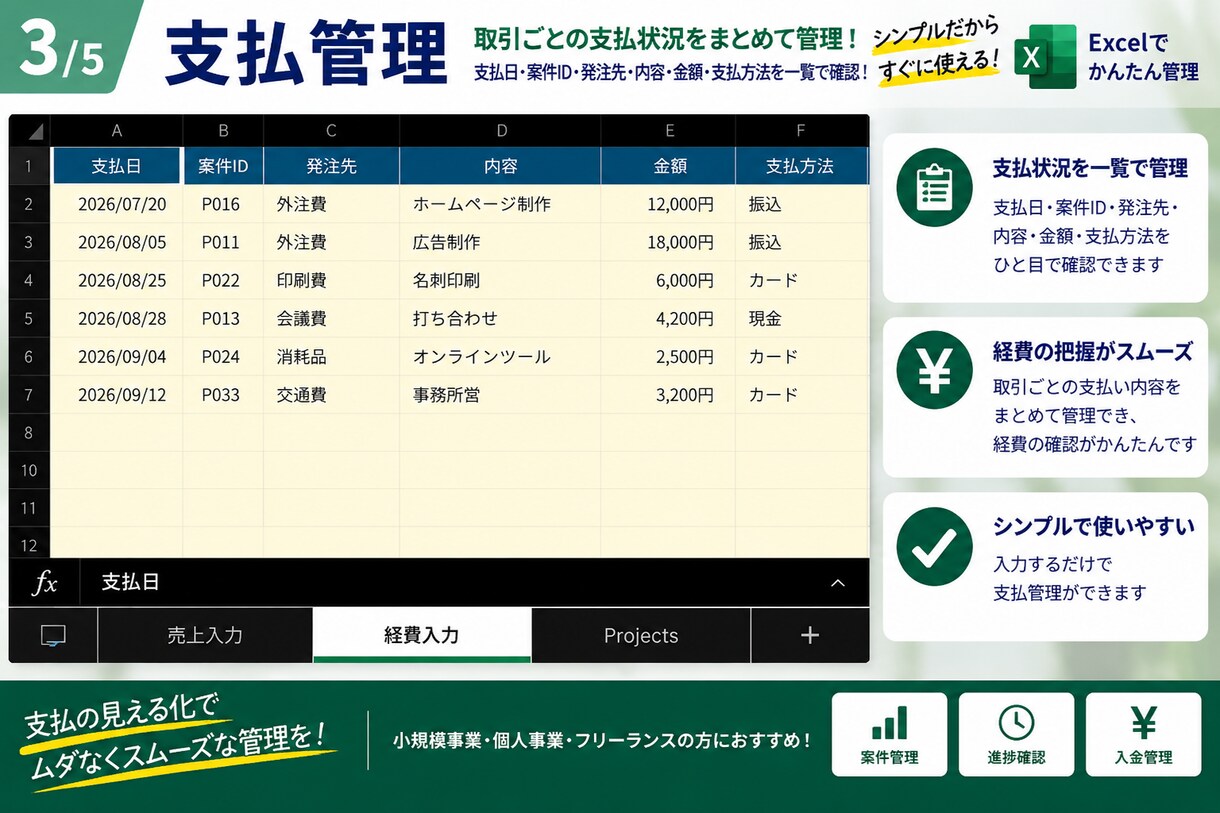The height and width of the screenshot is (813, 1220).
Task: Select the cell 現金
Action: 801,318
